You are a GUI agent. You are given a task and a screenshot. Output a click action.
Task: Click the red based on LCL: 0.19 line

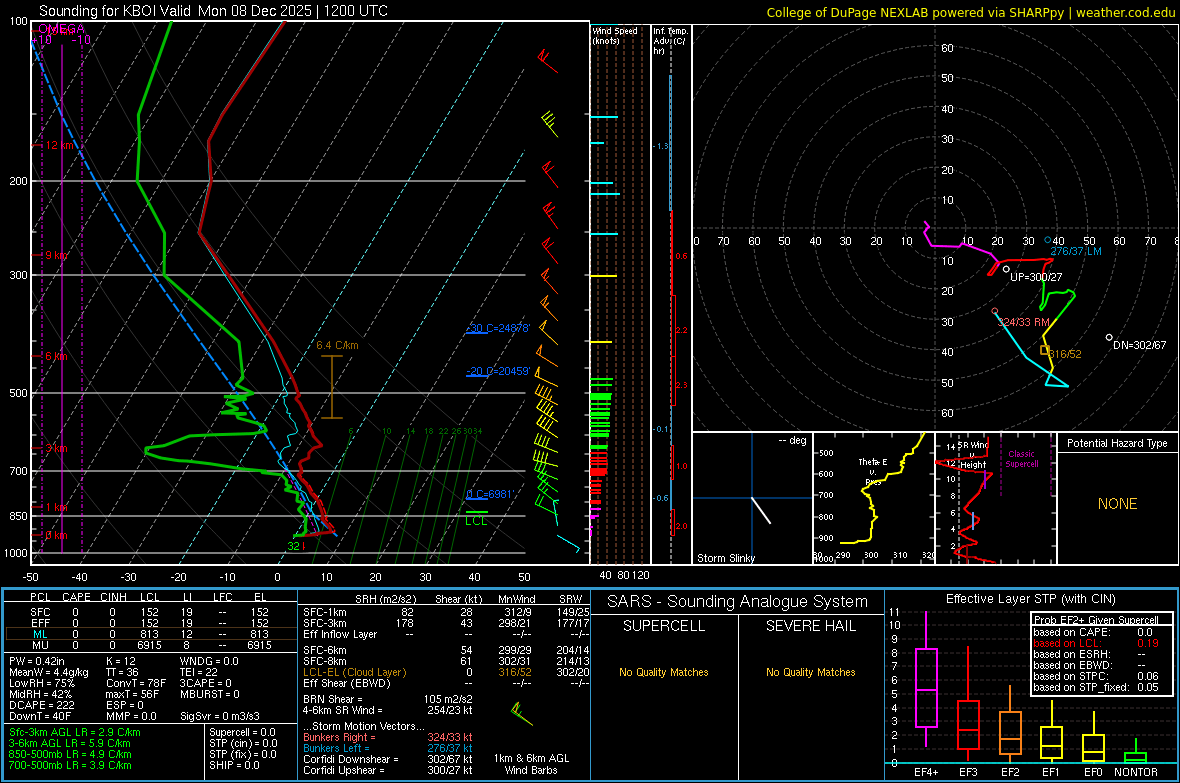(1096, 643)
